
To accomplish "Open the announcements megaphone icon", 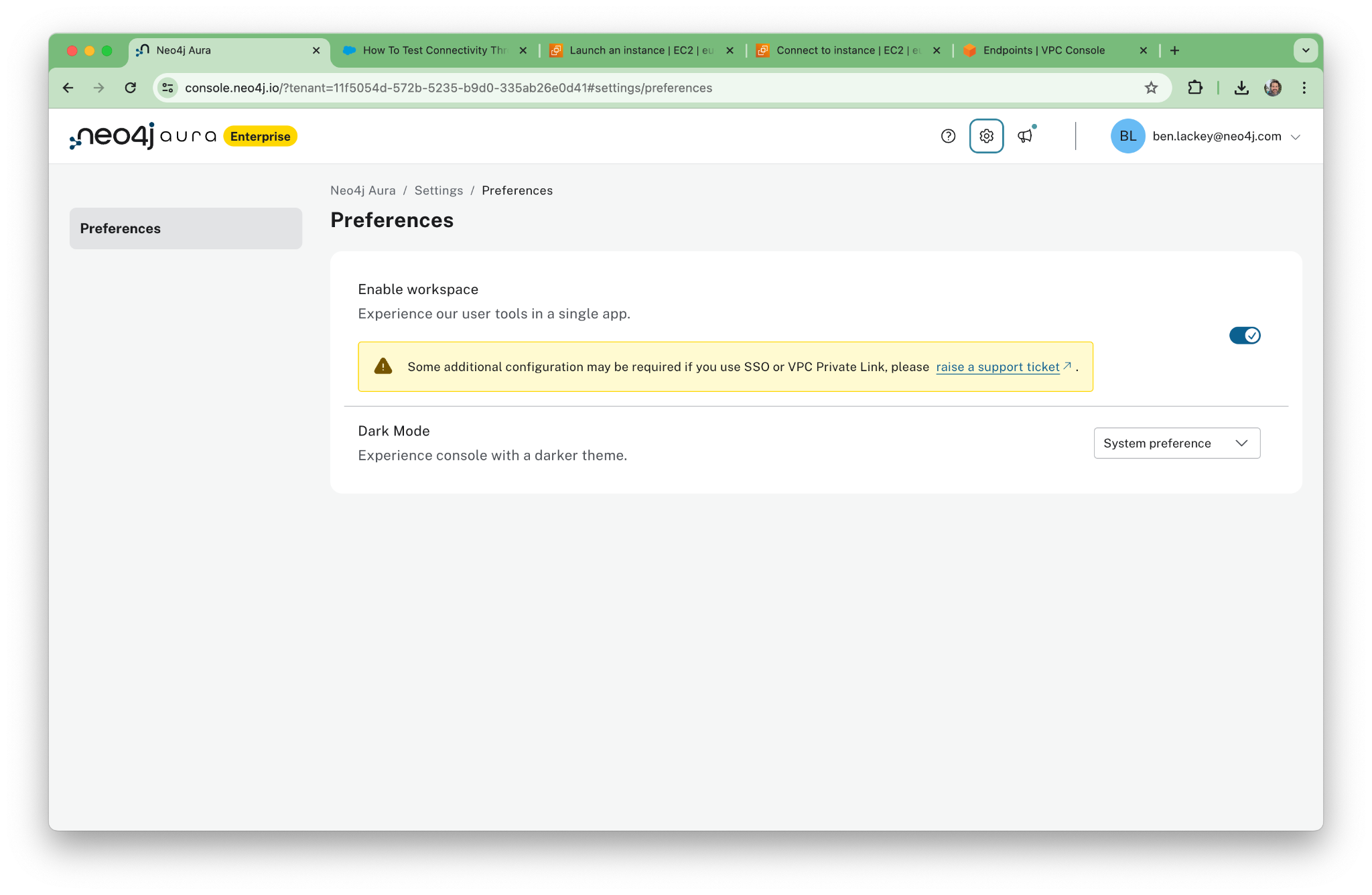I will point(1026,136).
